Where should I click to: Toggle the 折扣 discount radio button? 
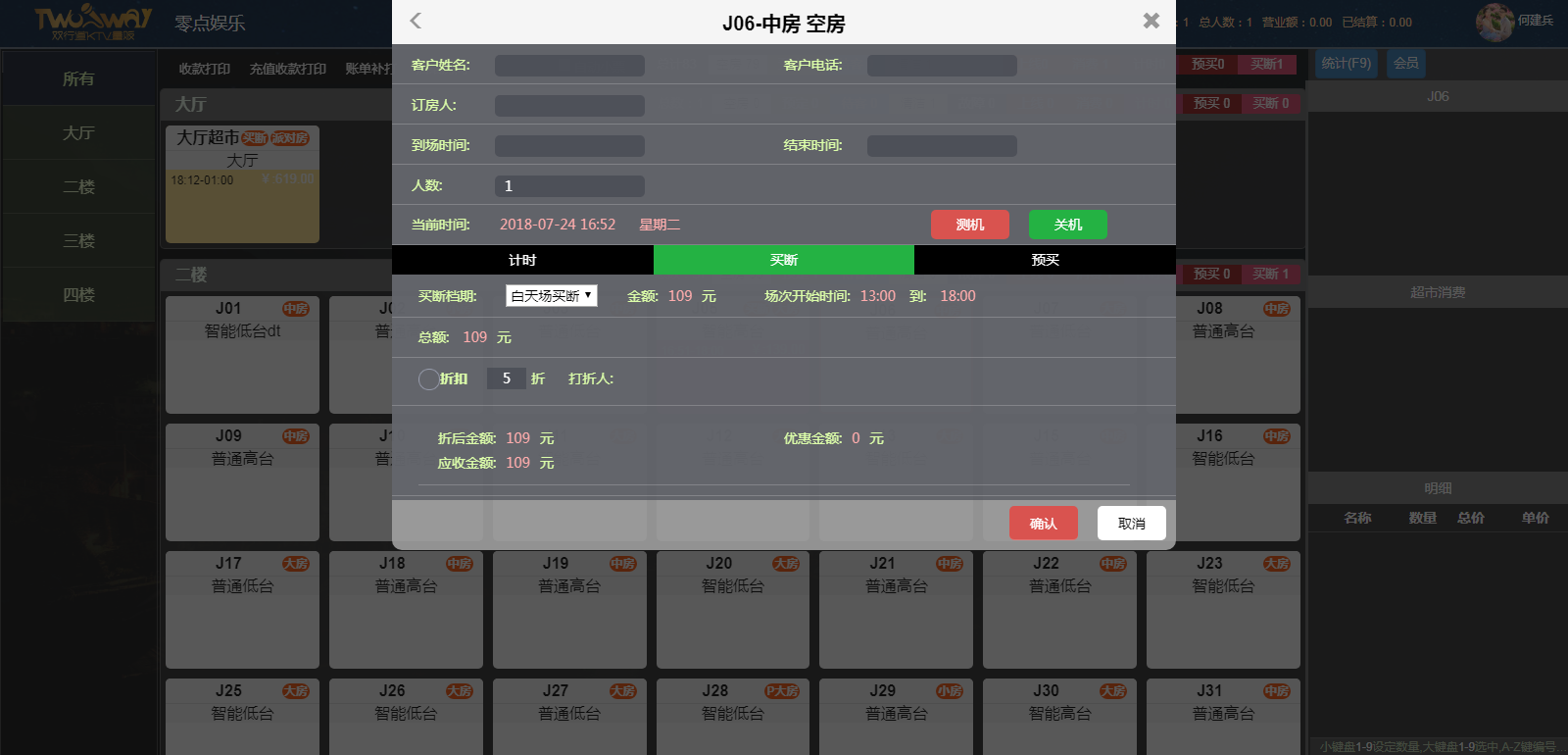coord(428,379)
